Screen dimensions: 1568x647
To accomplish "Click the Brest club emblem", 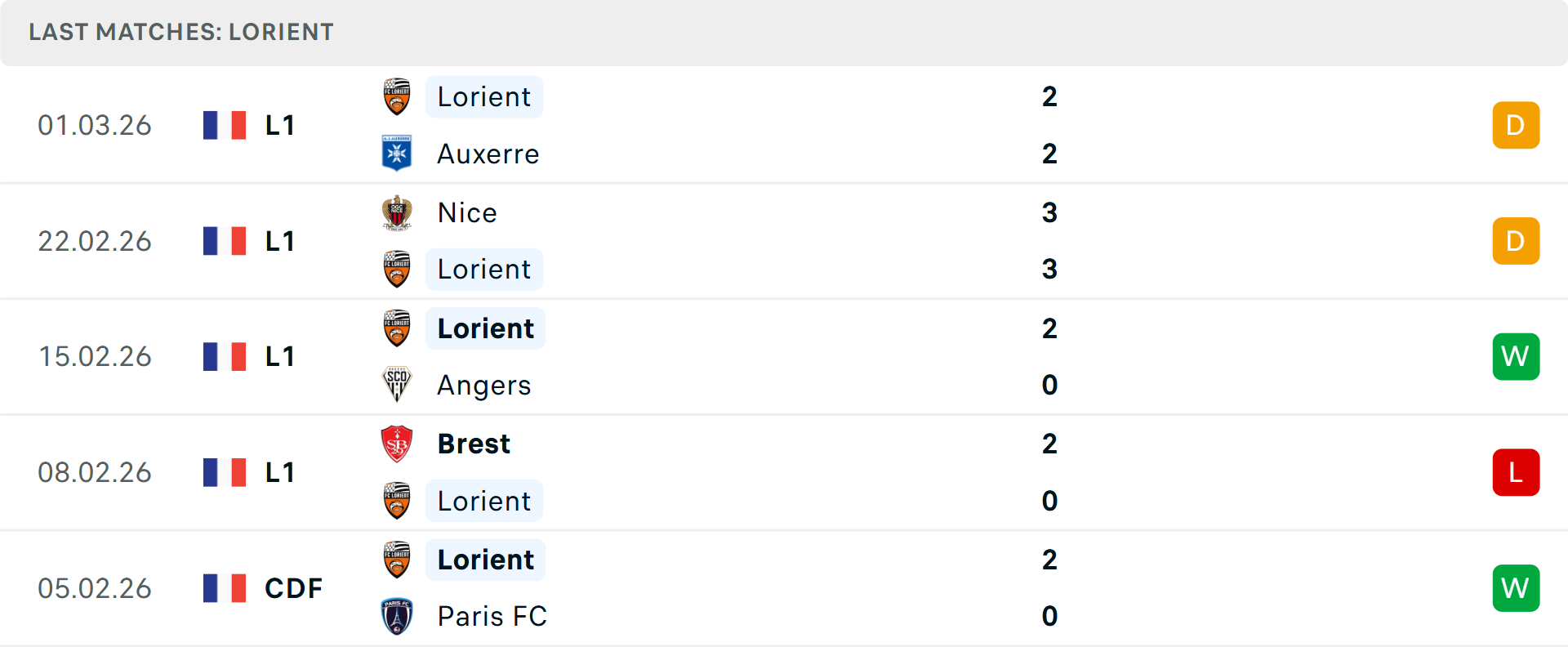I will click(x=397, y=444).
